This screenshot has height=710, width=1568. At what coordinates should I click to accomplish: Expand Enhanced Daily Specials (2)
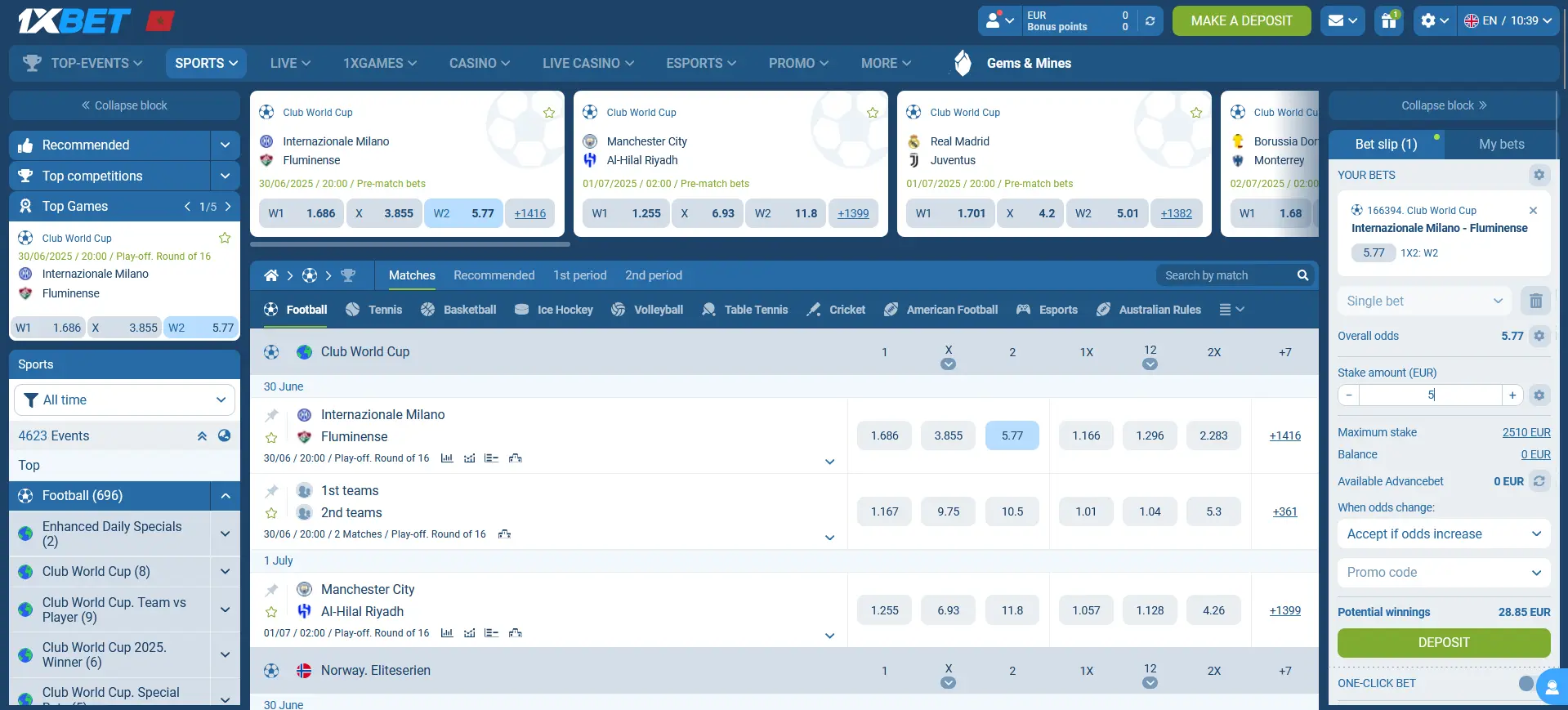(x=225, y=534)
